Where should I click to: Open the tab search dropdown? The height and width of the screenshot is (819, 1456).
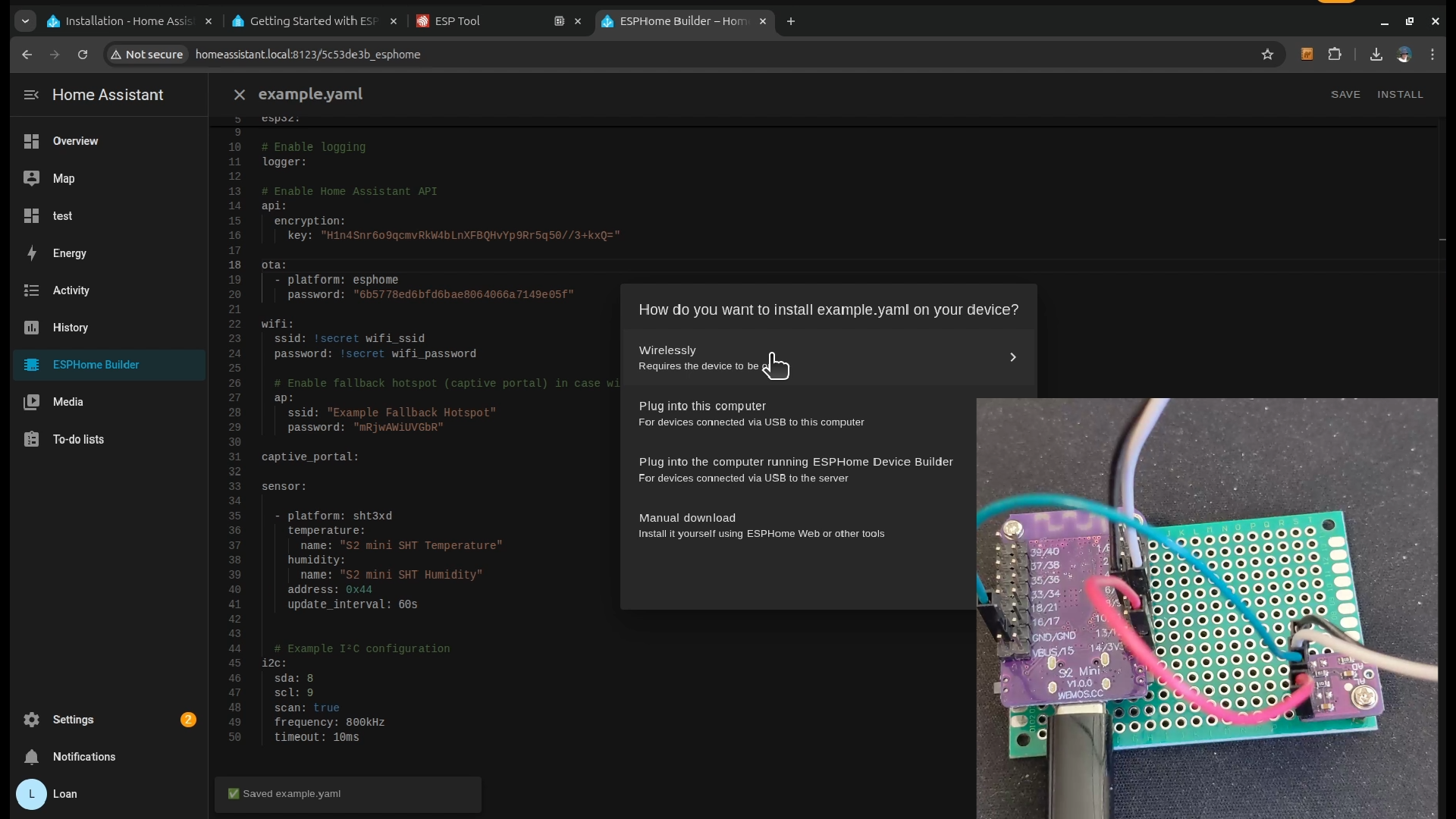(x=25, y=21)
